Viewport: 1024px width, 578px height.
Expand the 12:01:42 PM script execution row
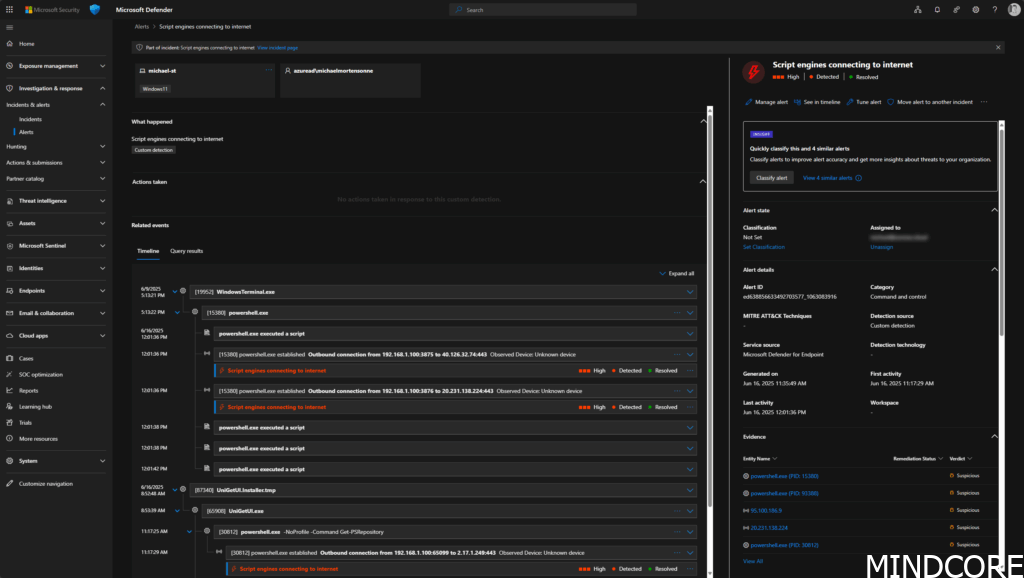[690, 469]
